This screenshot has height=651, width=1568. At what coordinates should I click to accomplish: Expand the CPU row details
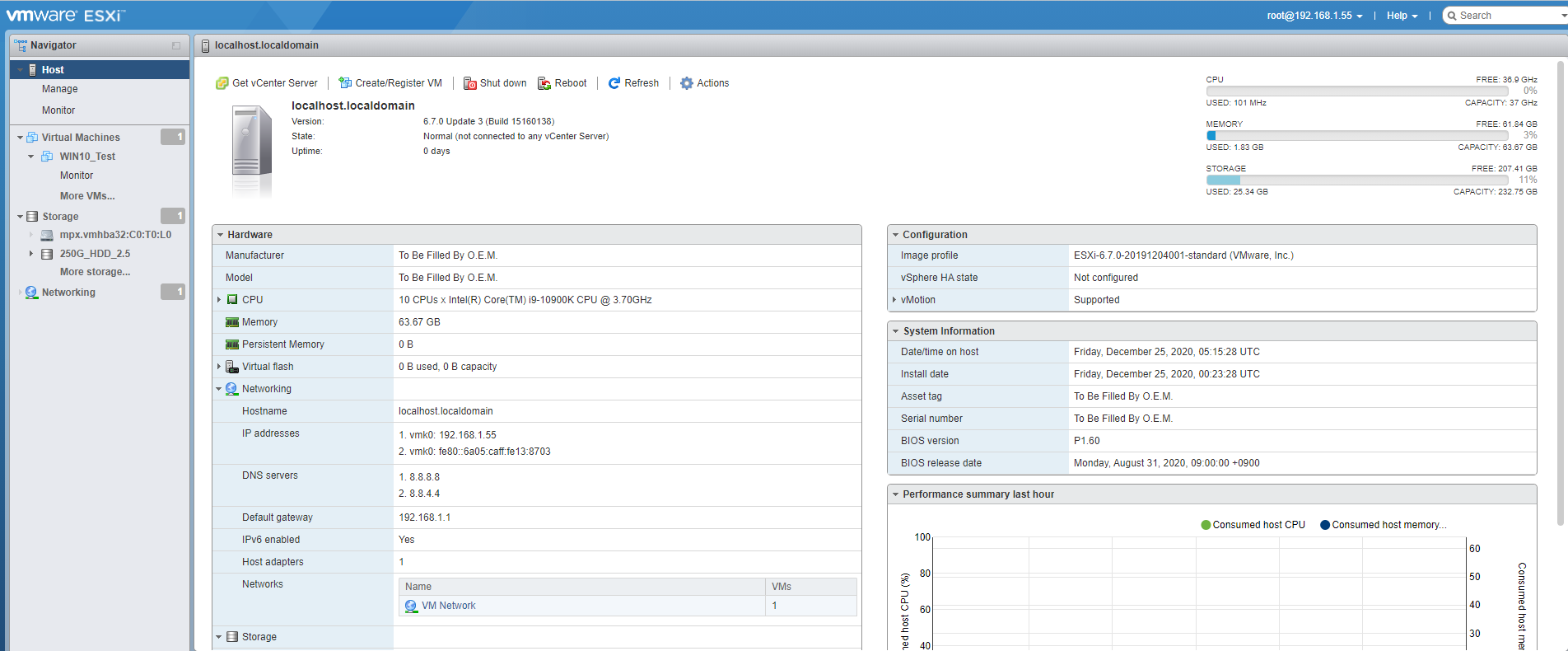(x=219, y=300)
